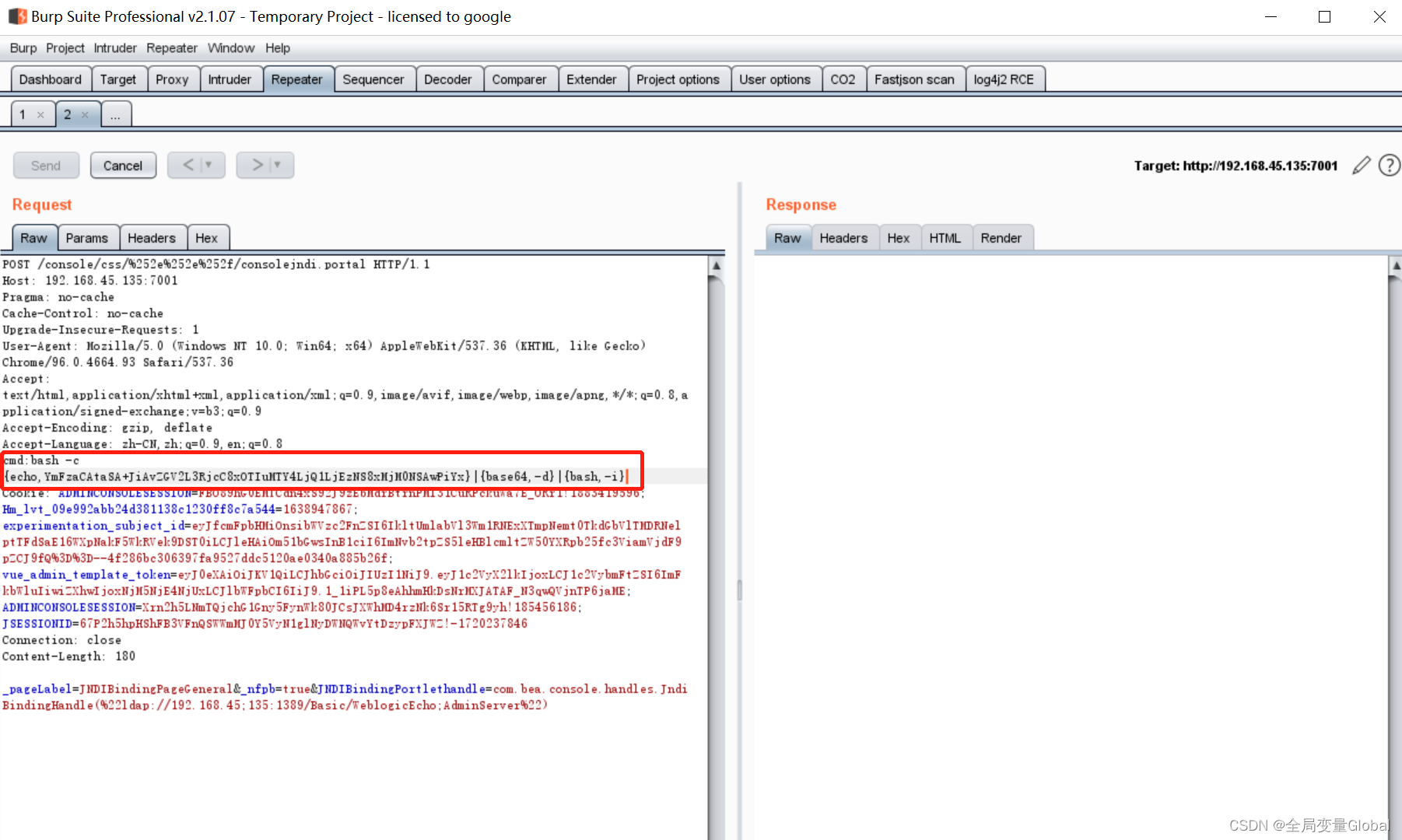The height and width of the screenshot is (840, 1402).
Task: Open the Window menu
Action: click(231, 48)
